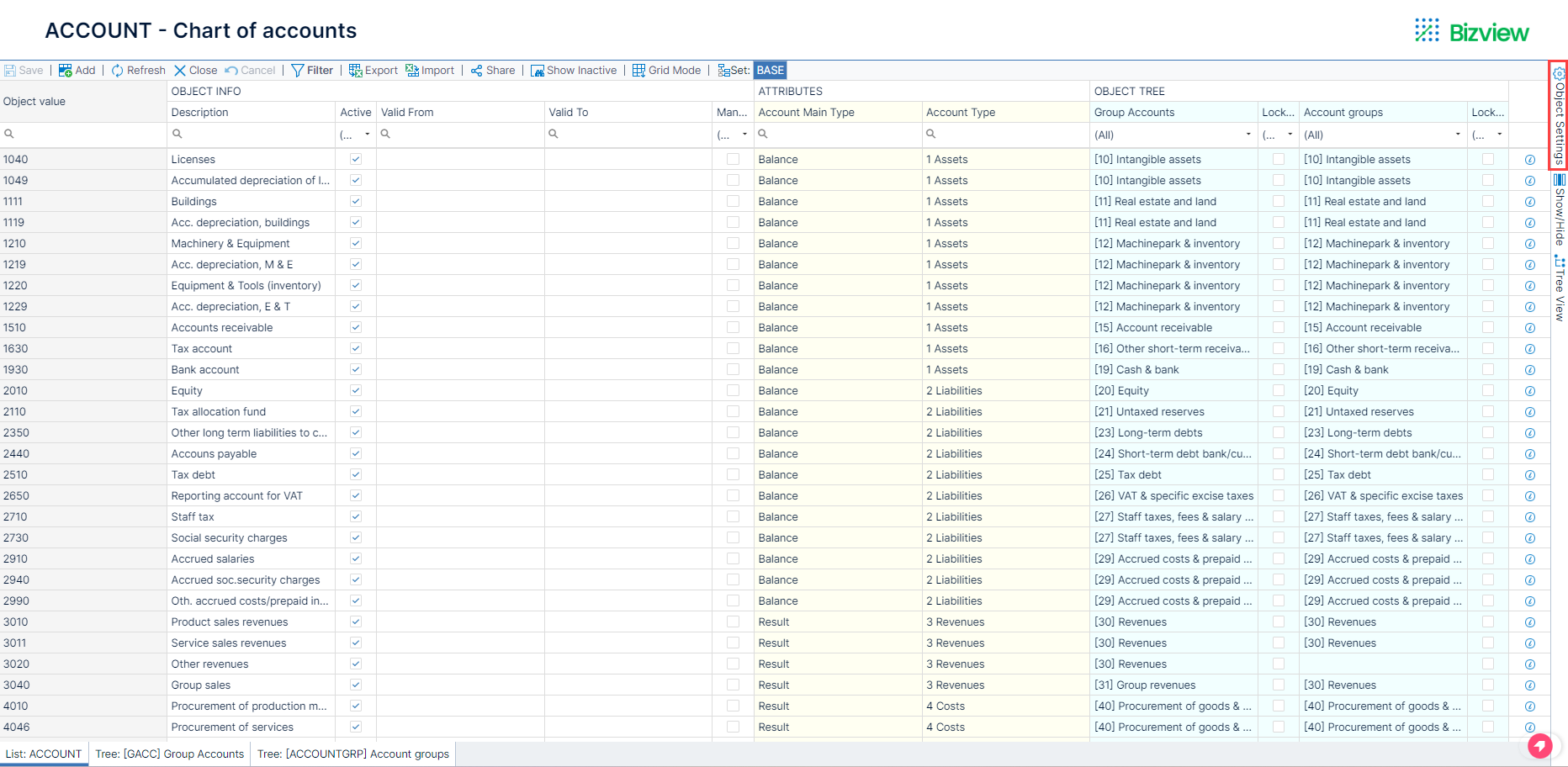The image size is (1568, 767).
Task: Click the red help chat bubble
Action: tap(1539, 745)
